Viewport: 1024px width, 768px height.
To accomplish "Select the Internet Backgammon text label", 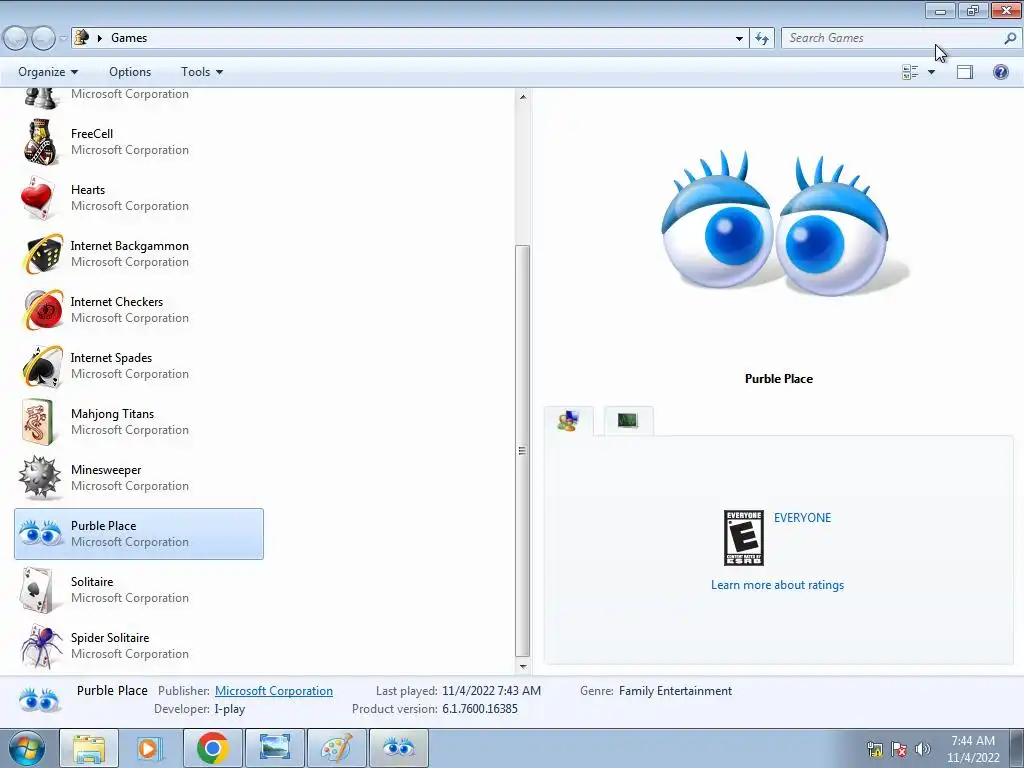I will [x=129, y=246].
